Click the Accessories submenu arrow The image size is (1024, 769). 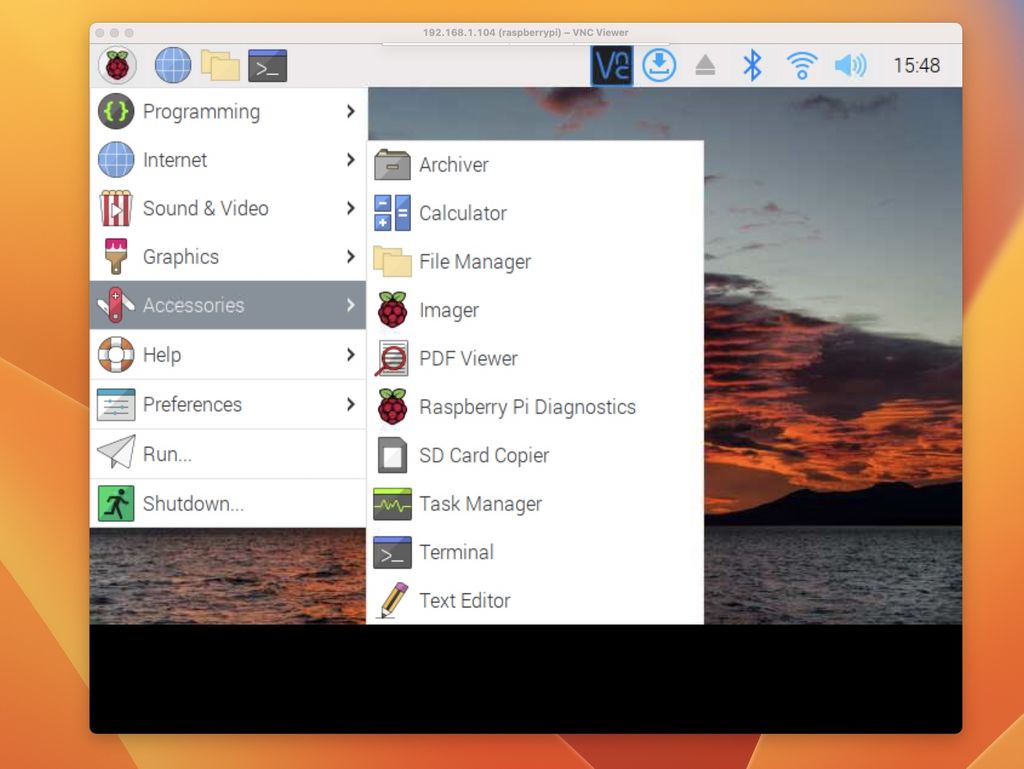click(351, 305)
